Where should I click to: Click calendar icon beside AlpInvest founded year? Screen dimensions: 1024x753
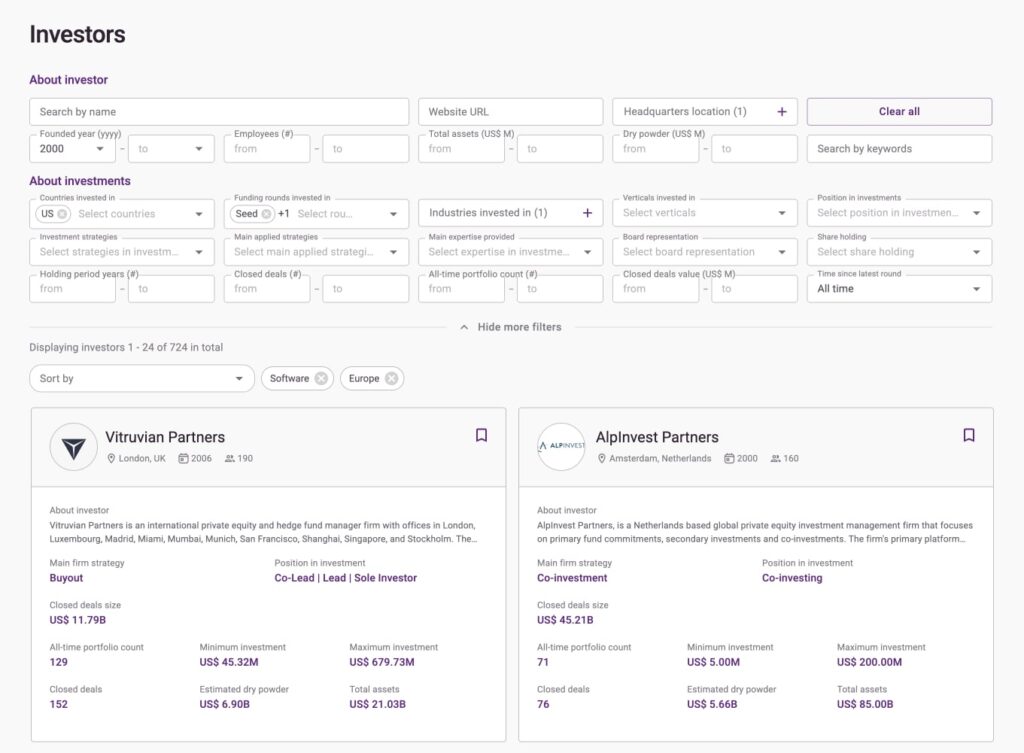click(729, 458)
